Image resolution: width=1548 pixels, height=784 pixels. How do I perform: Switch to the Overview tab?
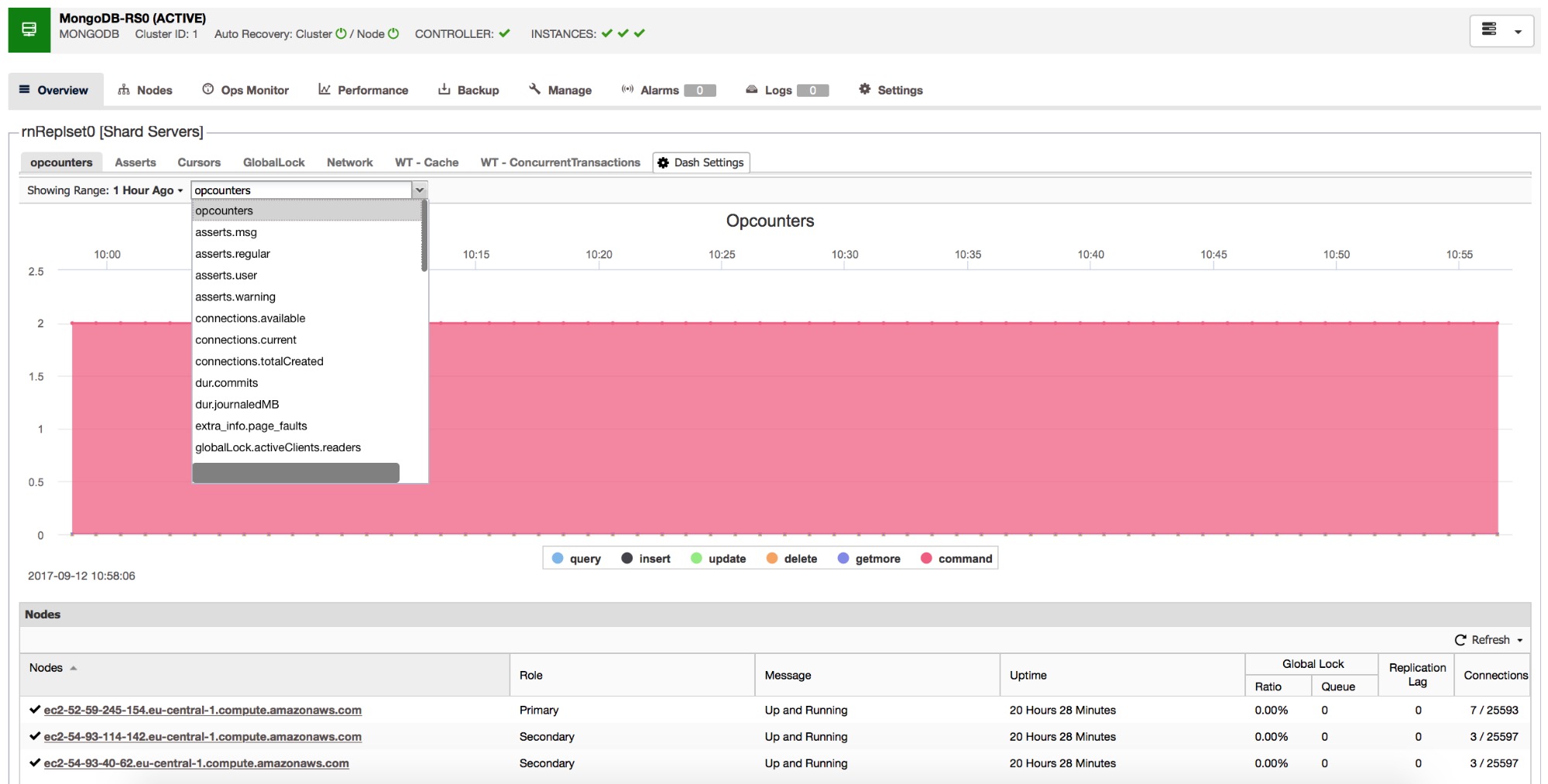point(55,90)
